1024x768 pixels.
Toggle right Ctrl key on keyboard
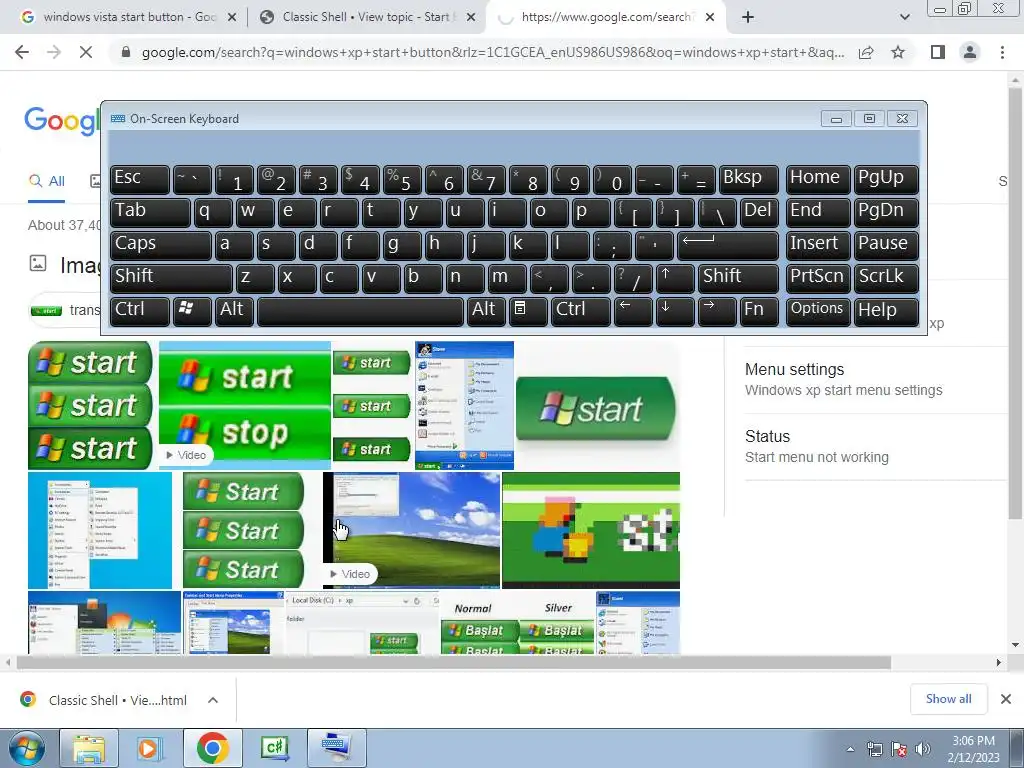[581, 310]
